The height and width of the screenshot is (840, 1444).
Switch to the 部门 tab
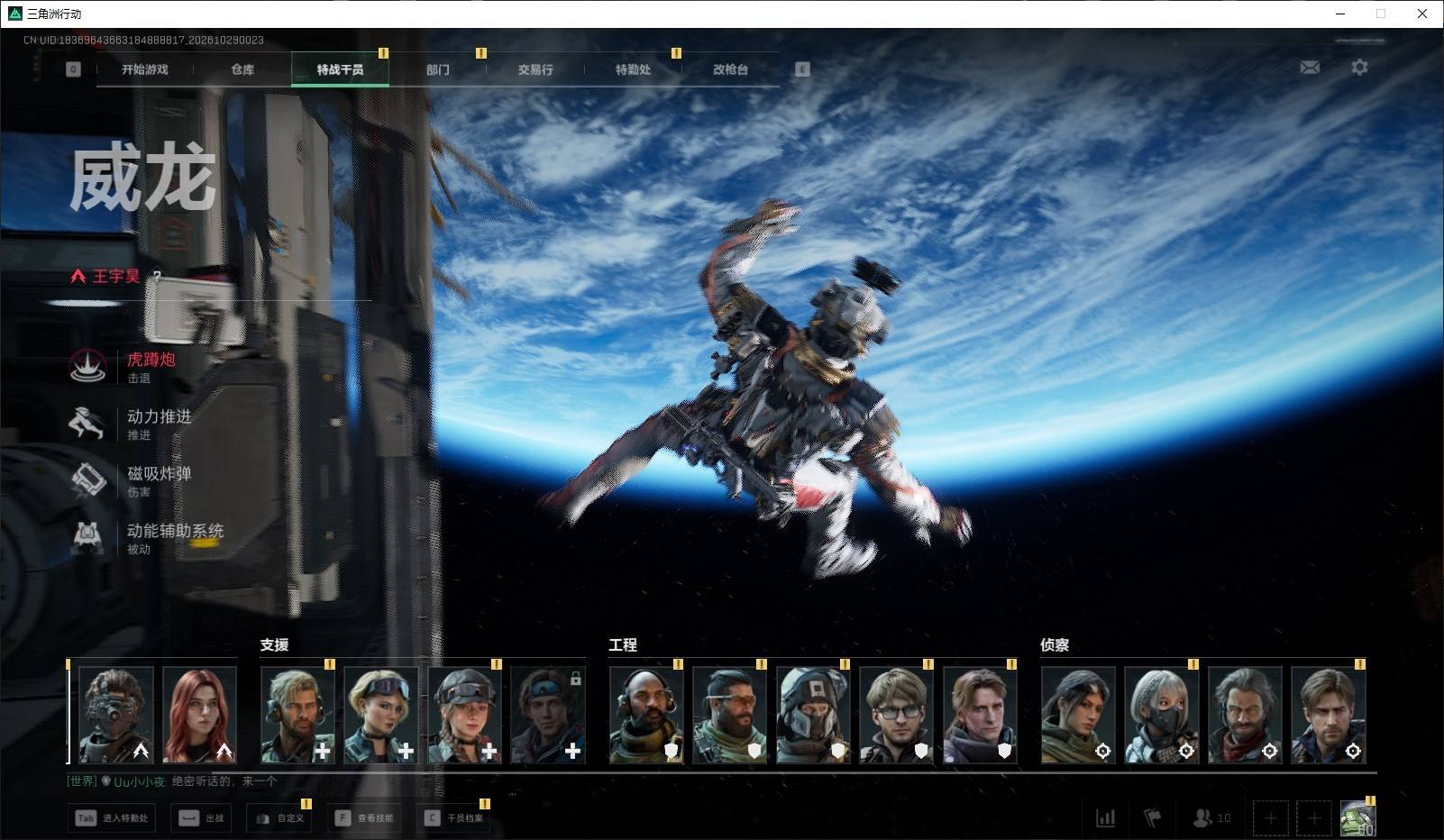point(438,69)
